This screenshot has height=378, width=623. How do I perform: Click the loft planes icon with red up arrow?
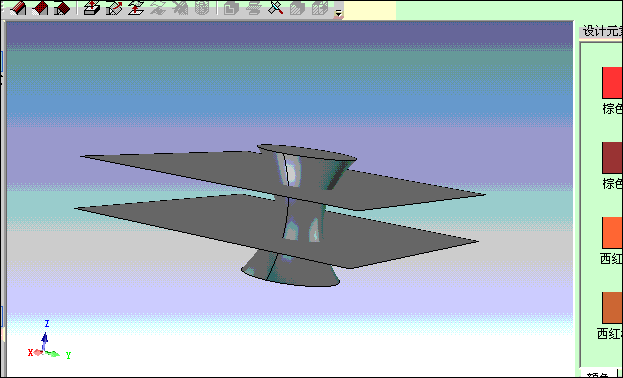(x=136, y=8)
